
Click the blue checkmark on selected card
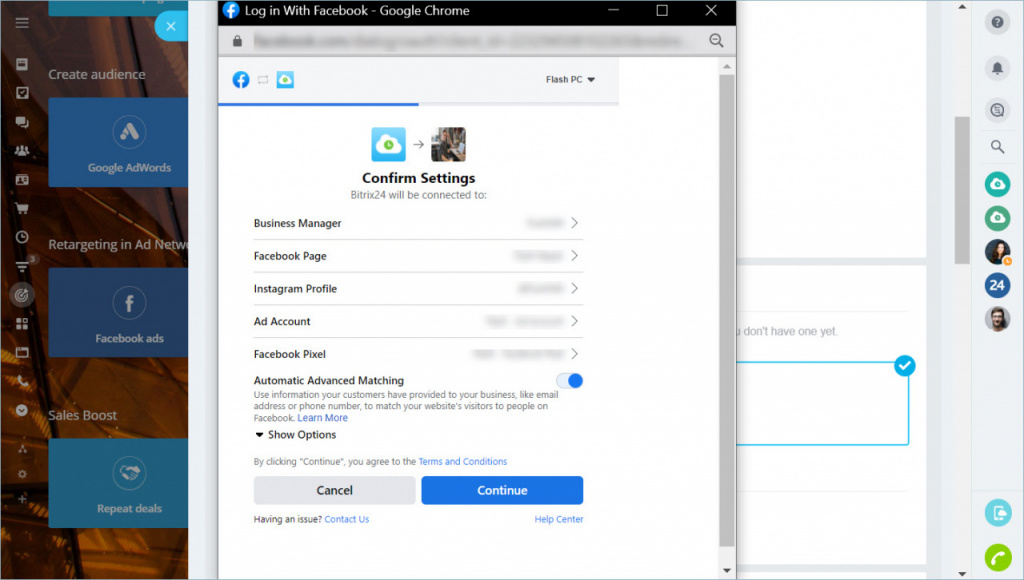tap(904, 366)
